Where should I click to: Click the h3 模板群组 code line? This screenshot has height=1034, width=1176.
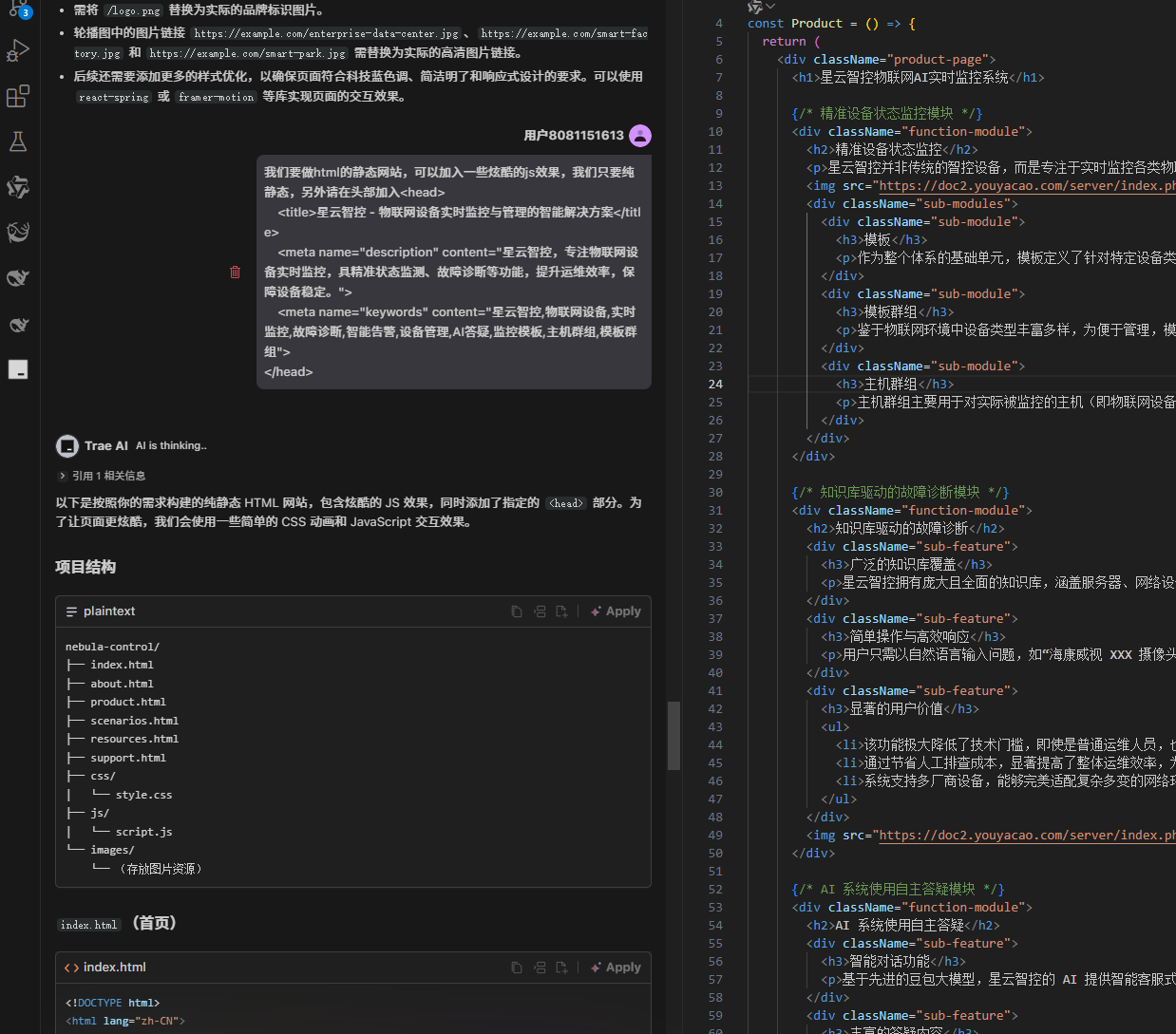(x=895, y=312)
